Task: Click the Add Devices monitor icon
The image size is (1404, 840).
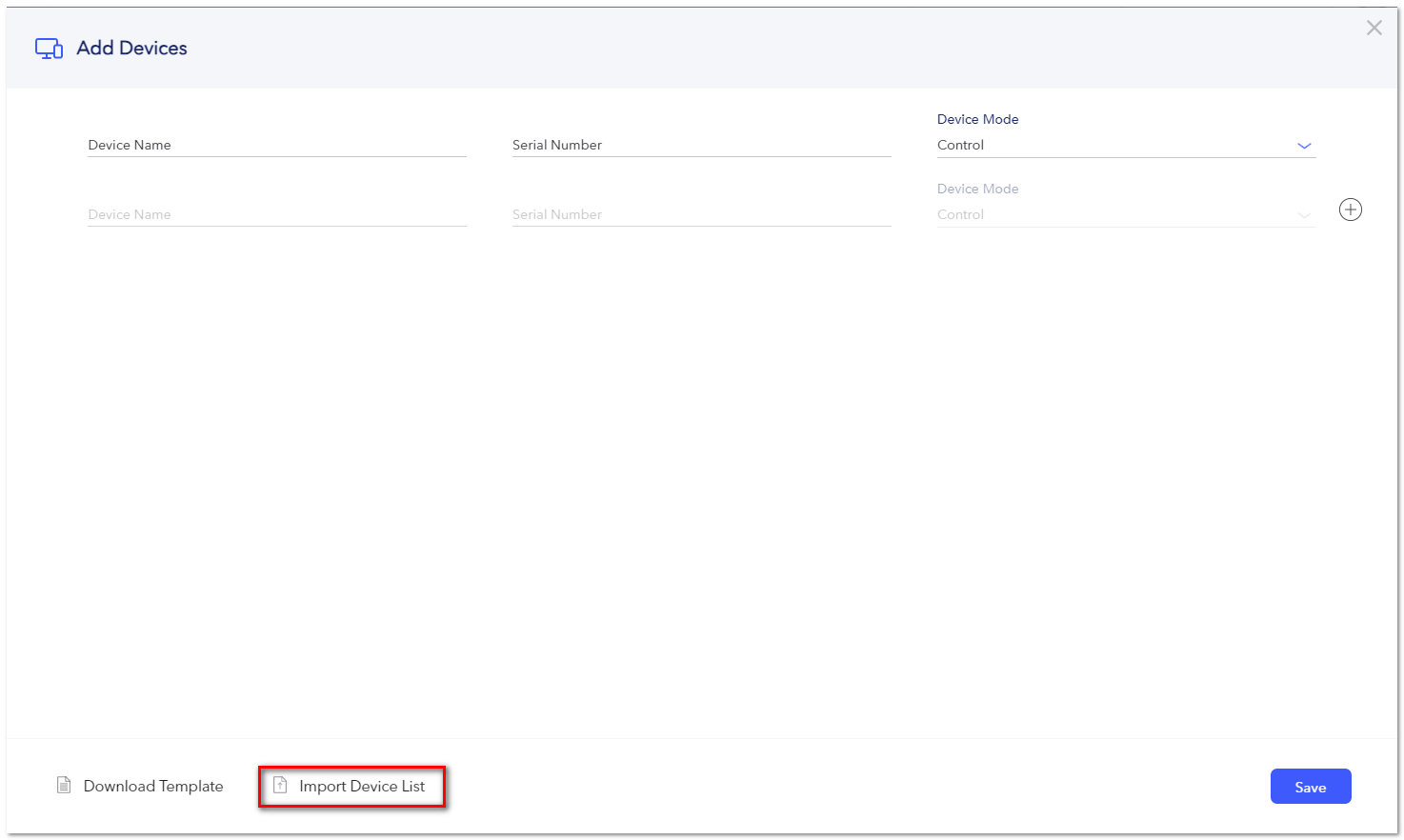Action: coord(49,49)
